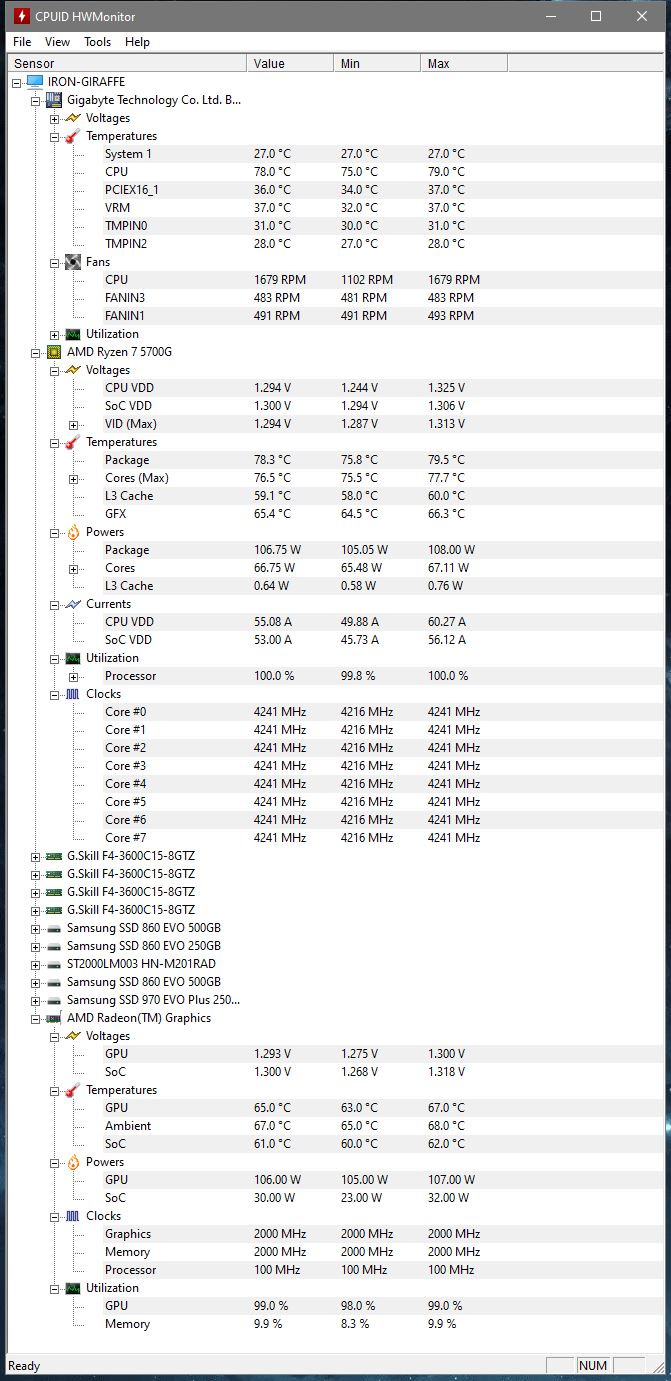This screenshot has width=671, height=1381.
Task: Expand the Processor utilization entry
Action: pyautogui.click(x=74, y=676)
